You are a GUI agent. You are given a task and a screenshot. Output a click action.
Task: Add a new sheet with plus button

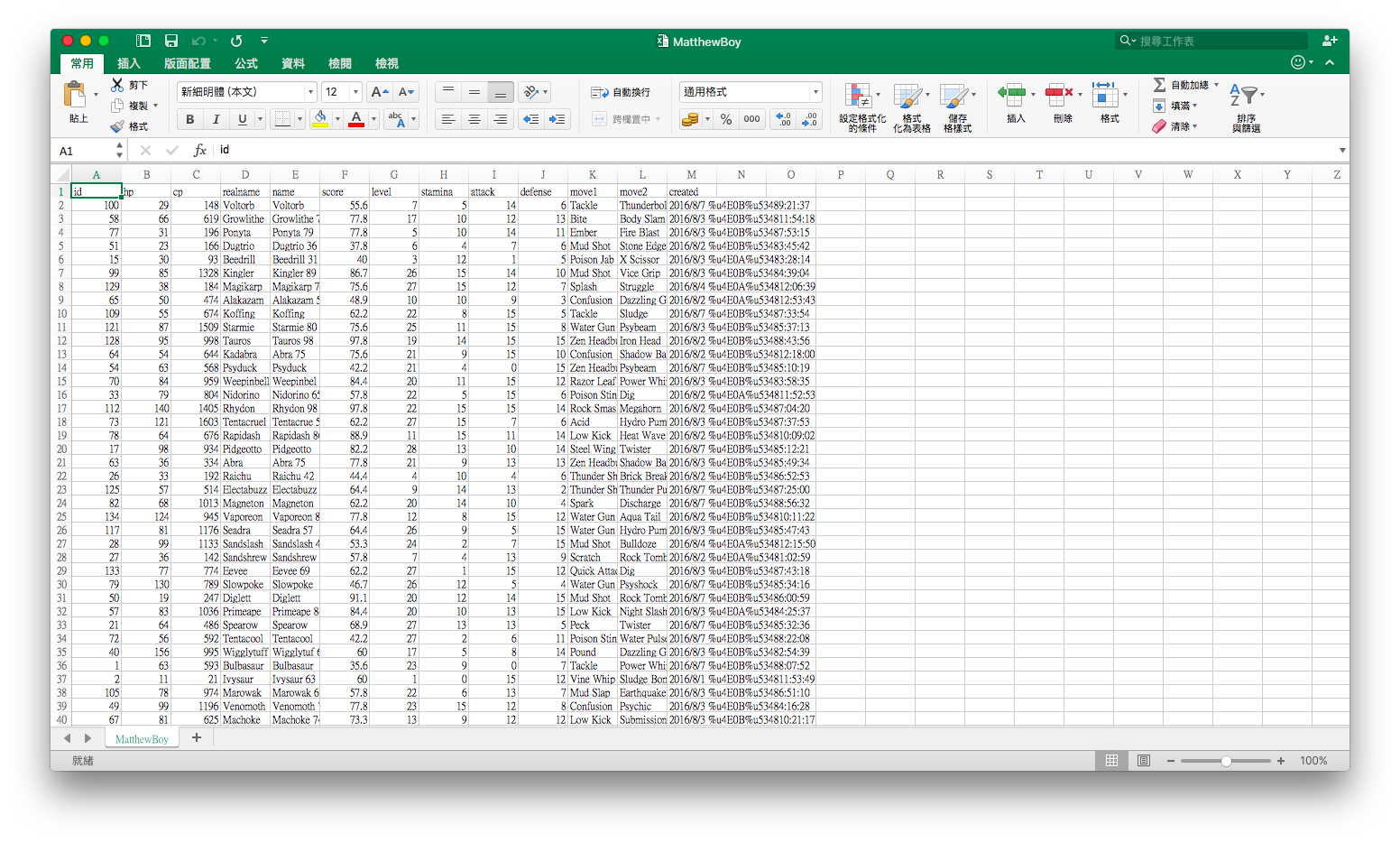point(197,737)
